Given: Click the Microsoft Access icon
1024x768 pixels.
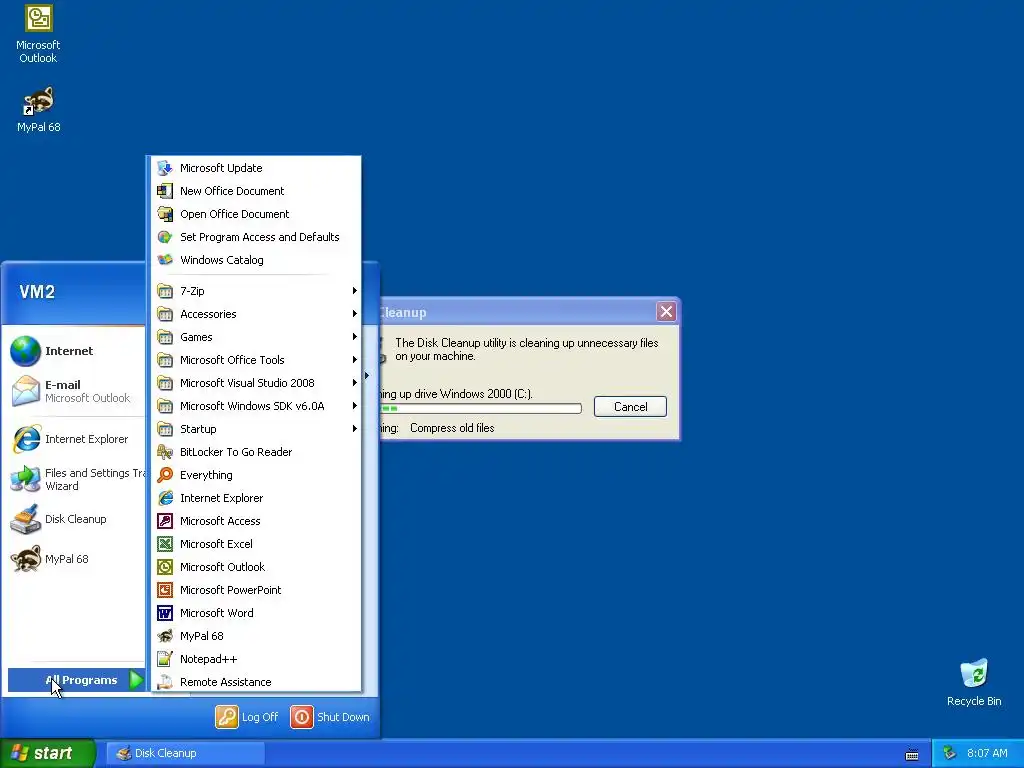Looking at the screenshot, I should (x=165, y=520).
